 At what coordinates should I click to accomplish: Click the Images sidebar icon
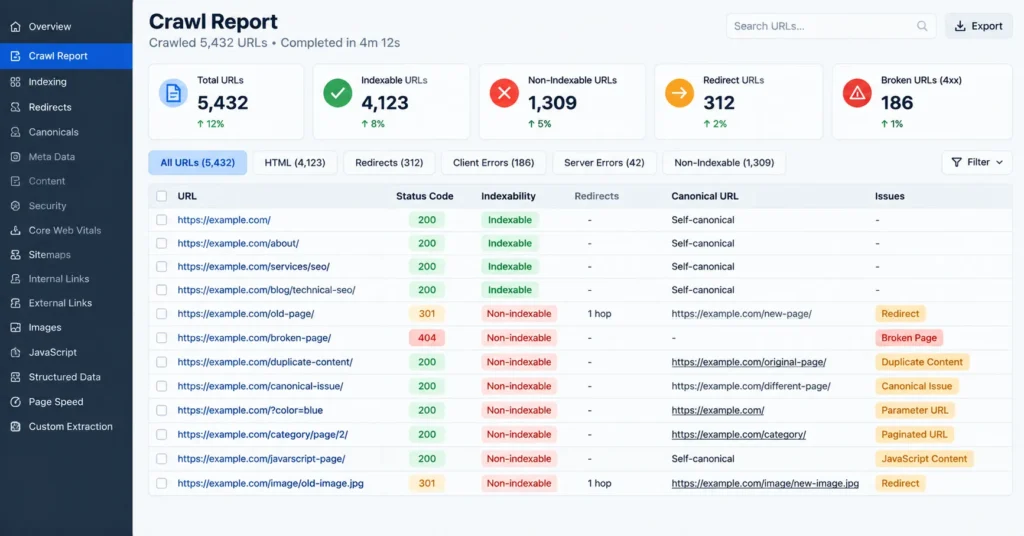pos(15,328)
